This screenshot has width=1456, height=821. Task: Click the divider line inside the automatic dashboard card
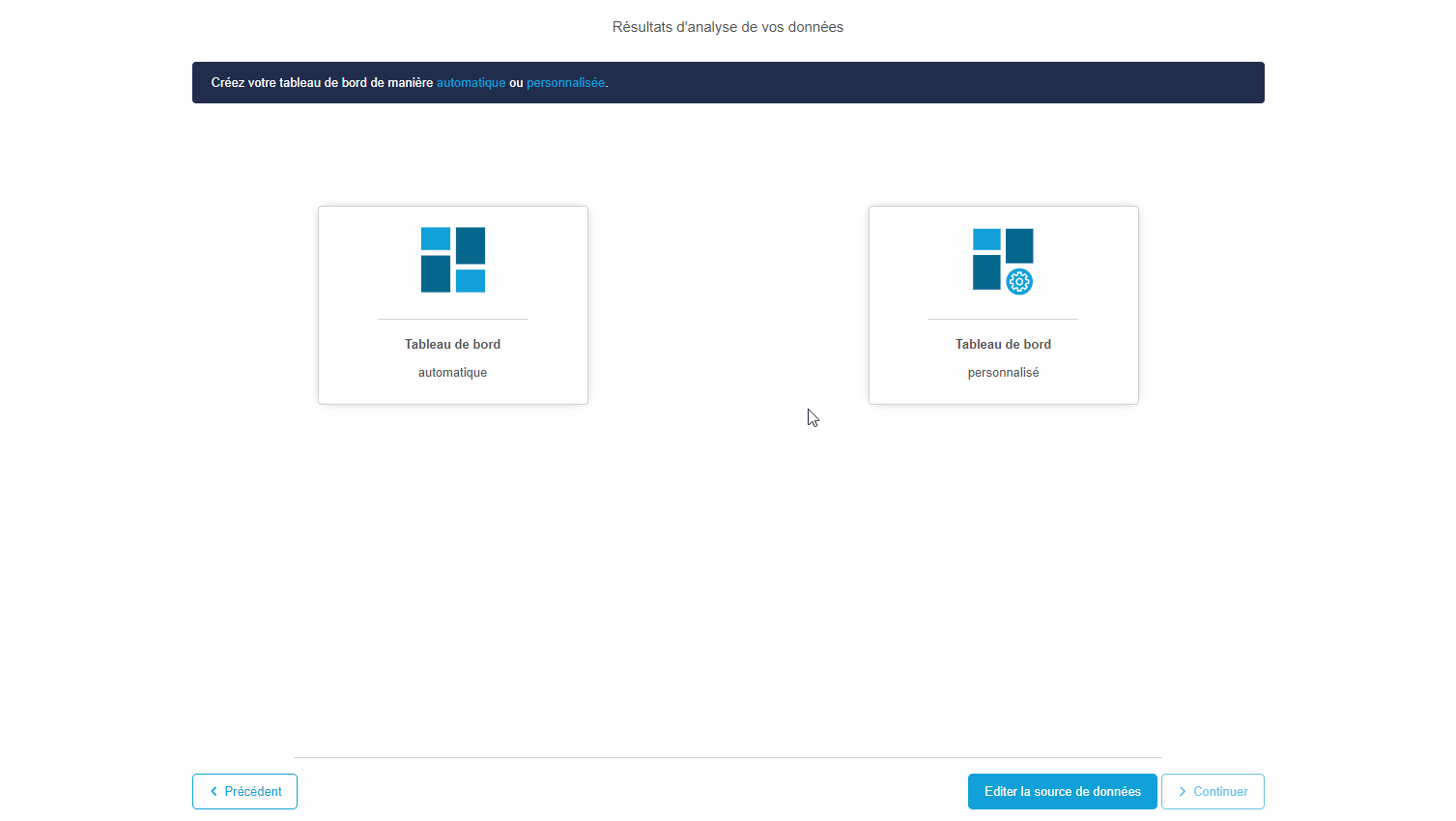pos(452,320)
